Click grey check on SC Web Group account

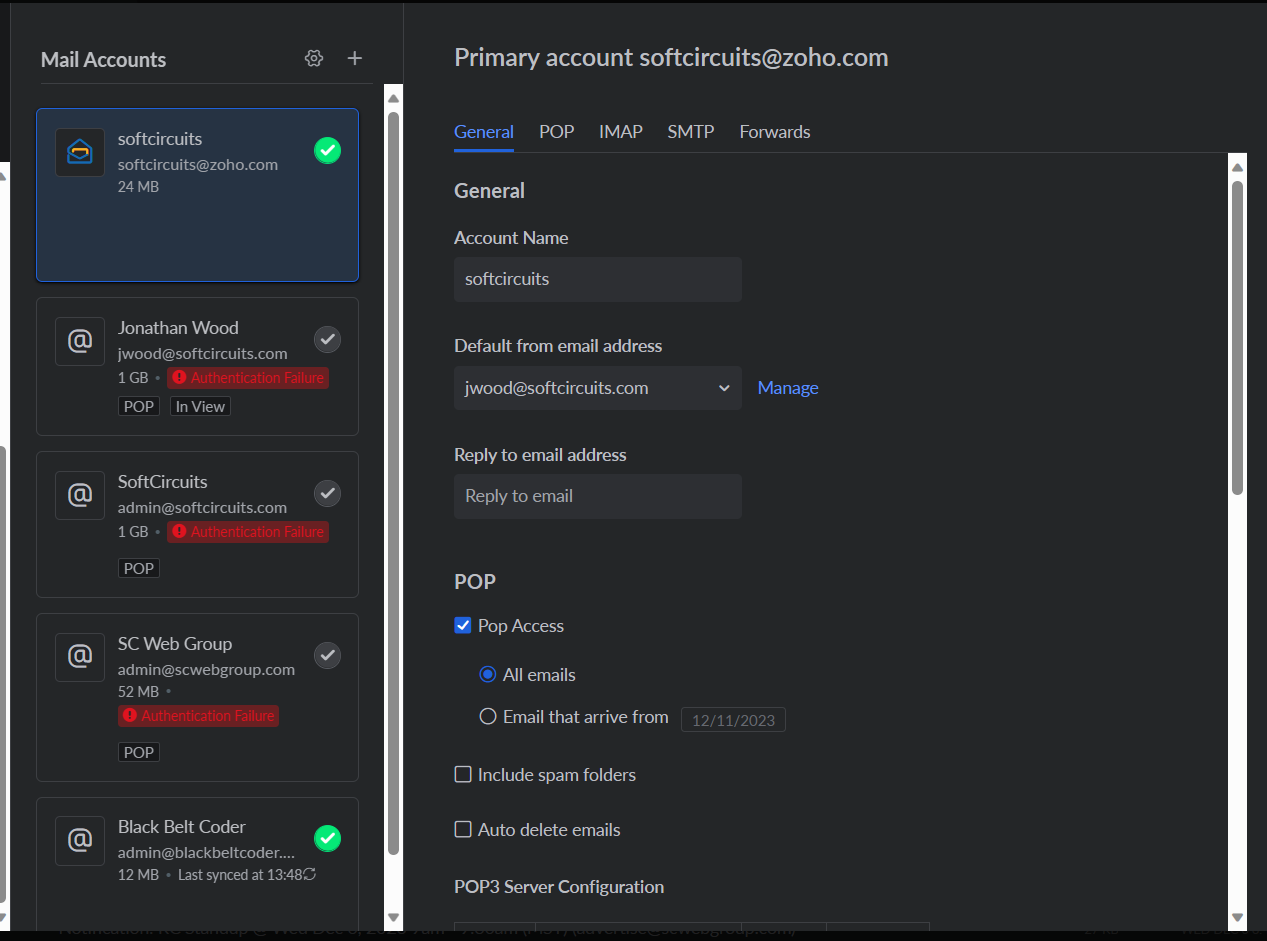pyautogui.click(x=328, y=656)
